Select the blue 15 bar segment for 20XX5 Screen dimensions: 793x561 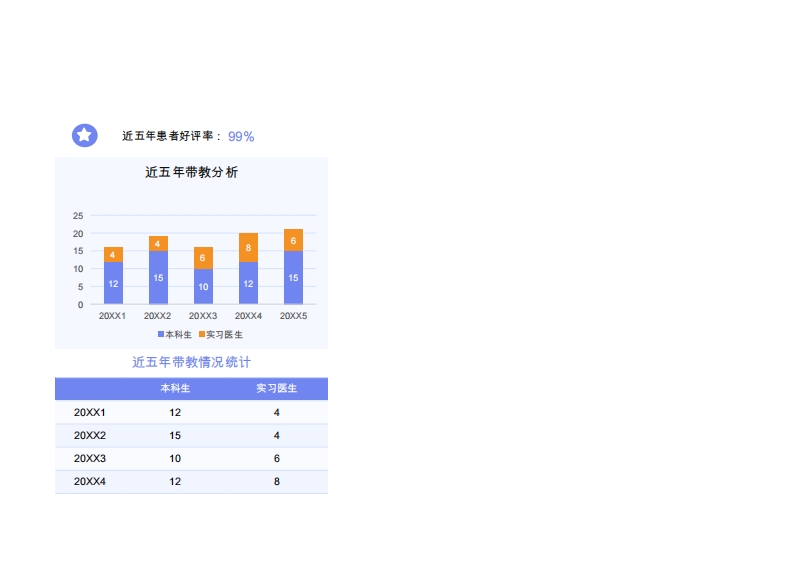(293, 278)
